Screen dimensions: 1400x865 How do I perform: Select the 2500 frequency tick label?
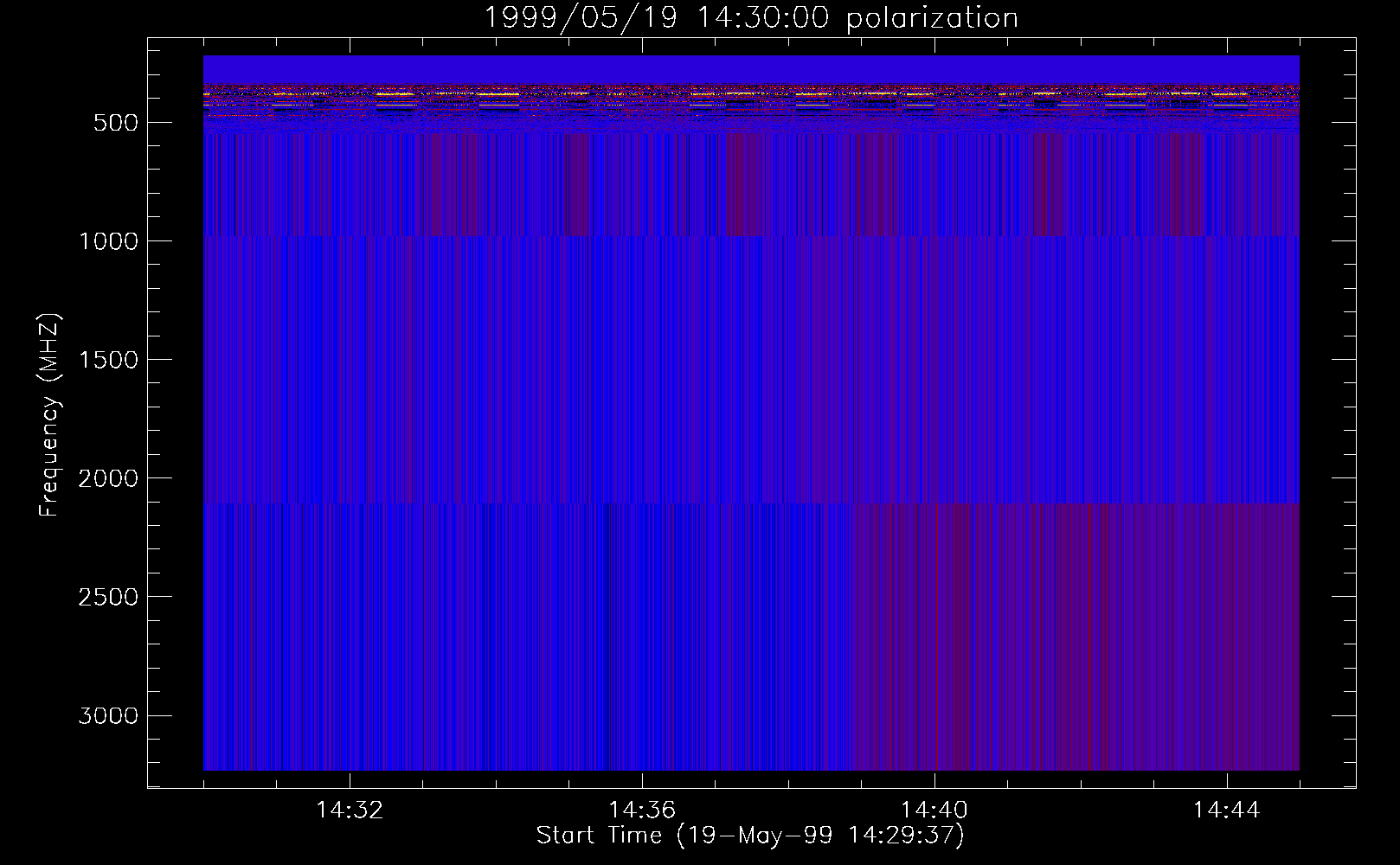108,597
